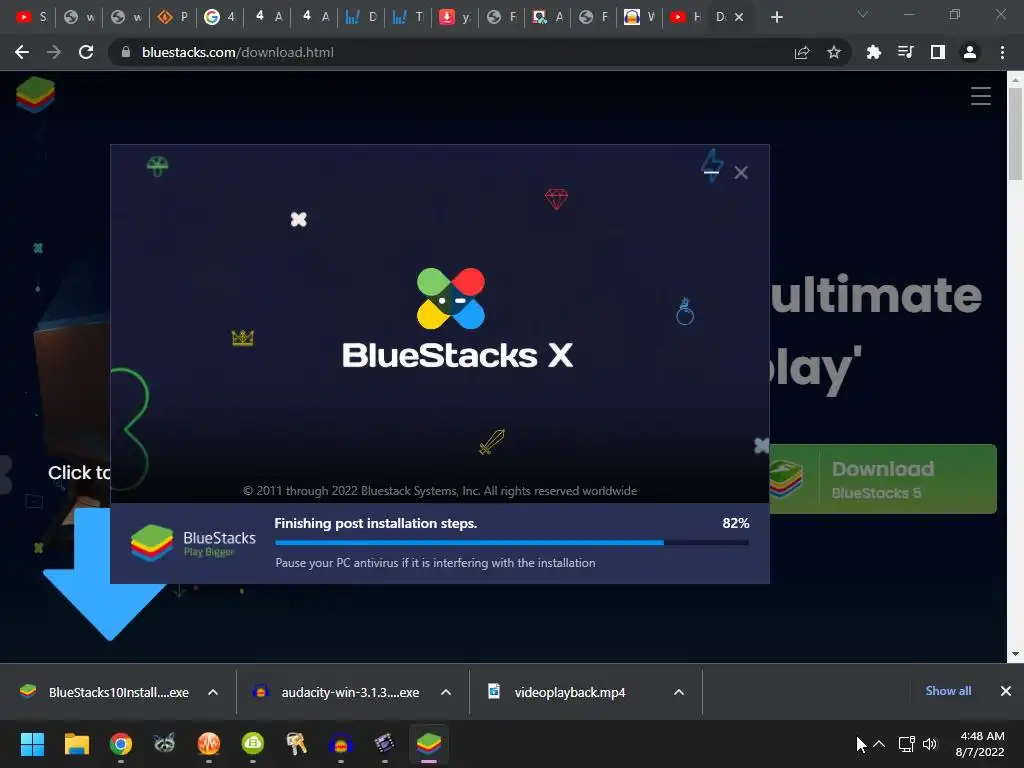Open Google Chrome from the taskbar
Screen dimensions: 1024x768
click(x=121, y=743)
